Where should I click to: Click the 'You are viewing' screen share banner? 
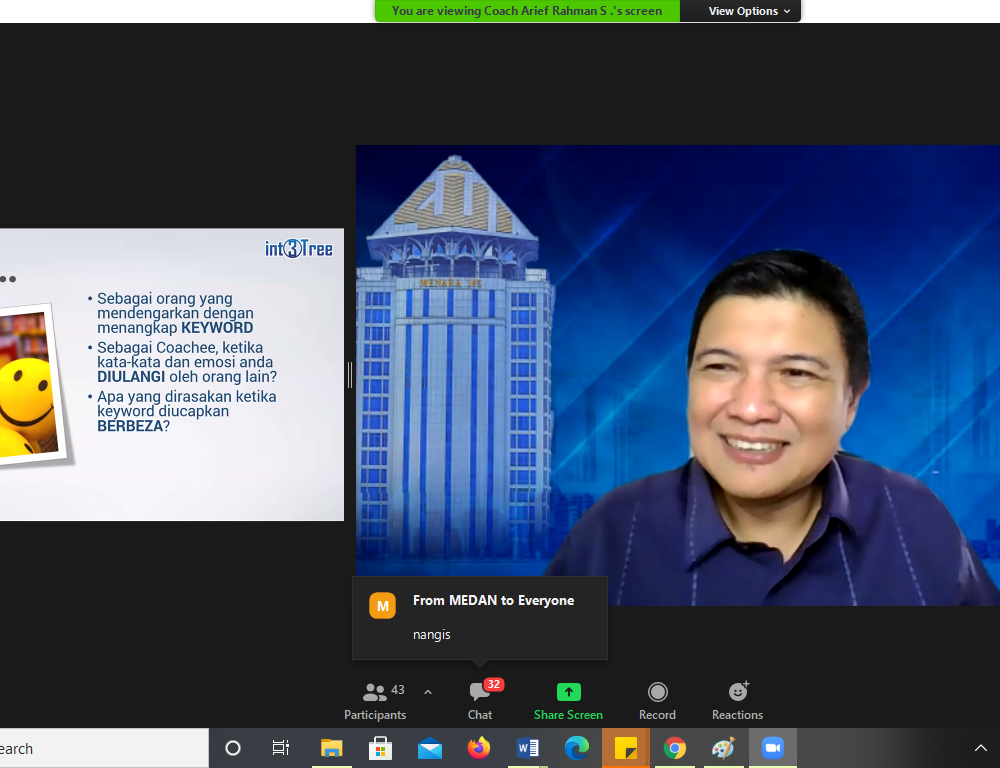[x=527, y=11]
